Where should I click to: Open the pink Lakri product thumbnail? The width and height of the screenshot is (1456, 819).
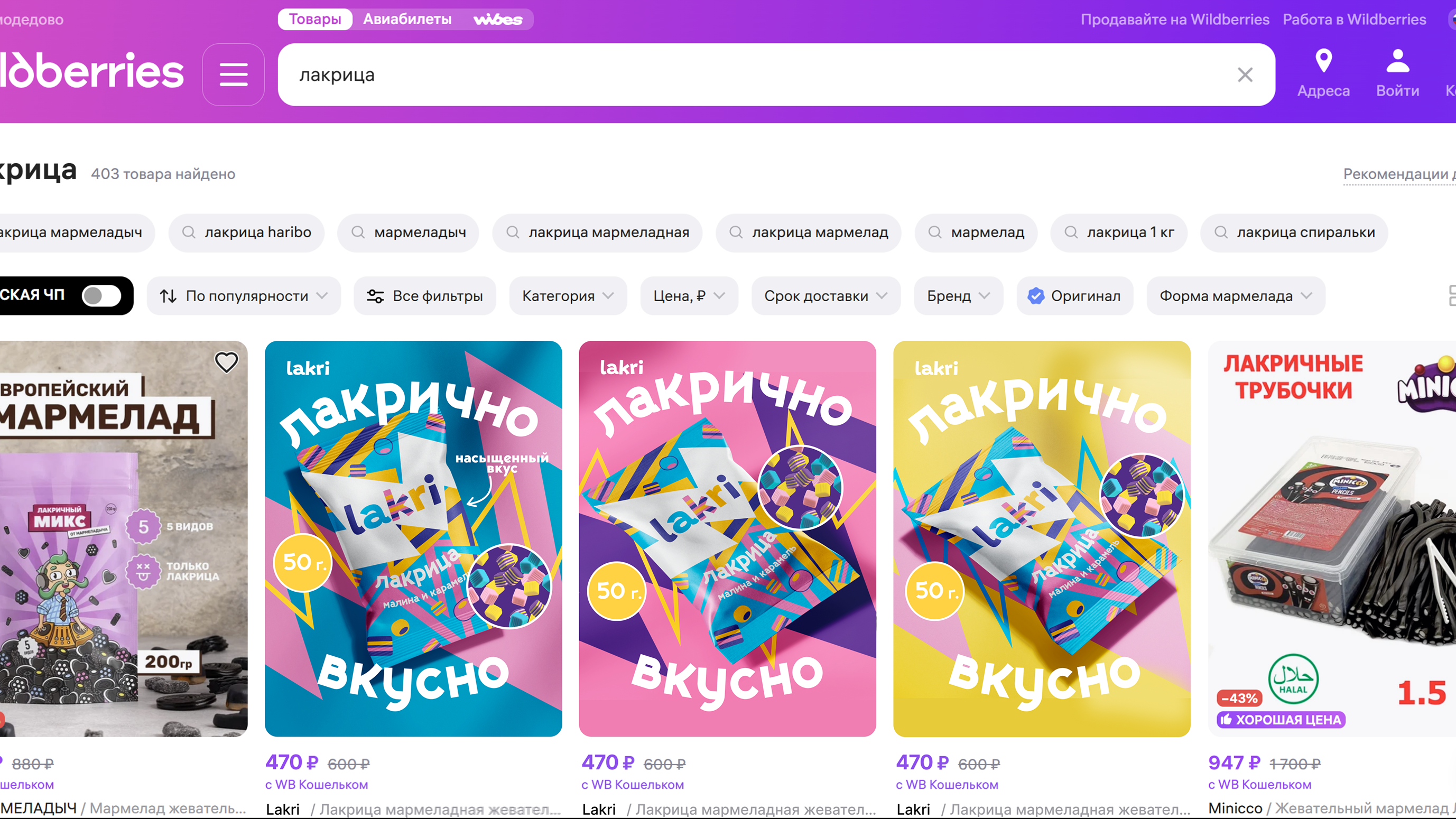coord(727,538)
